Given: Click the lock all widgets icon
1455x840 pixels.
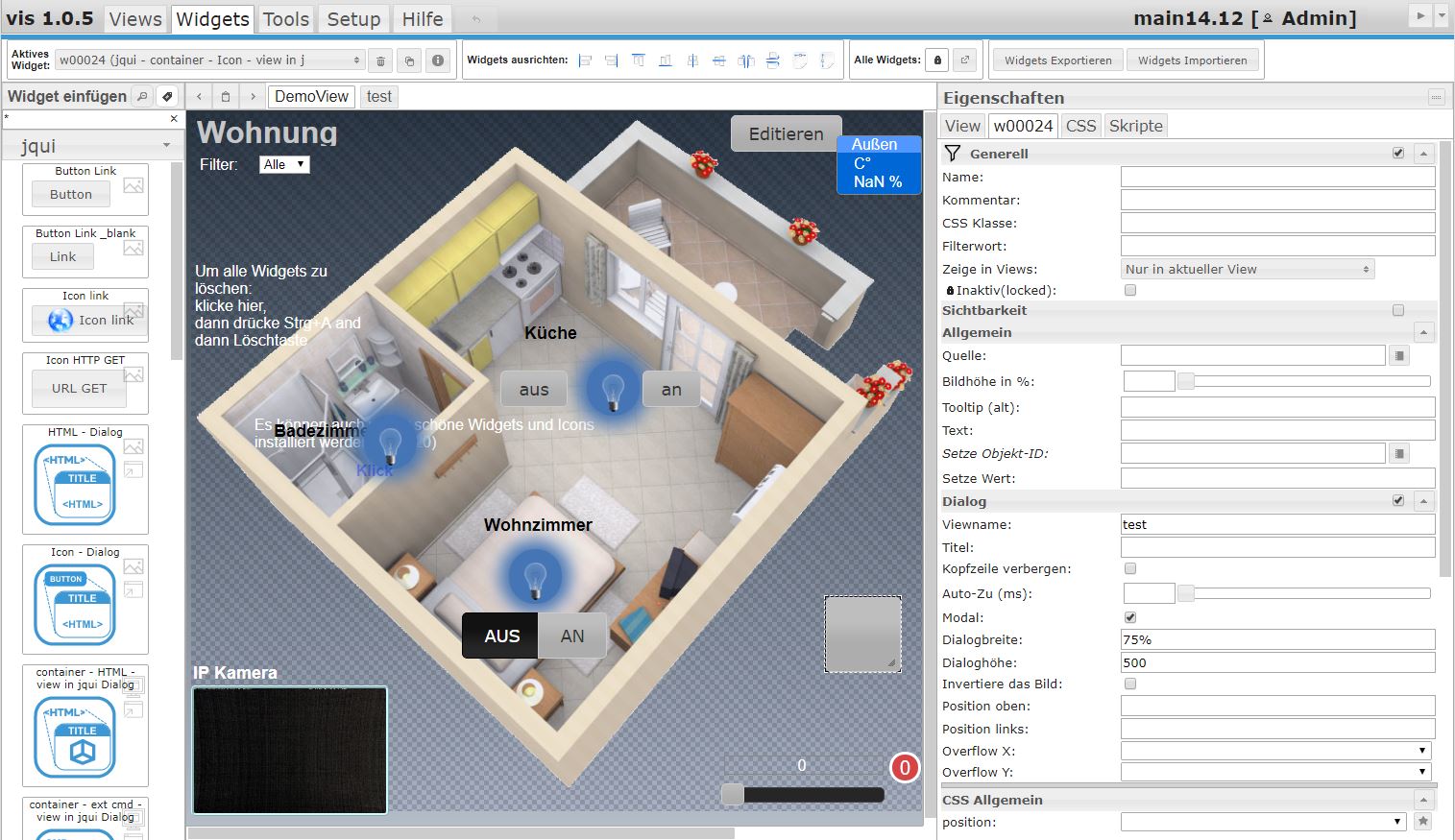Looking at the screenshot, I should click(938, 60).
